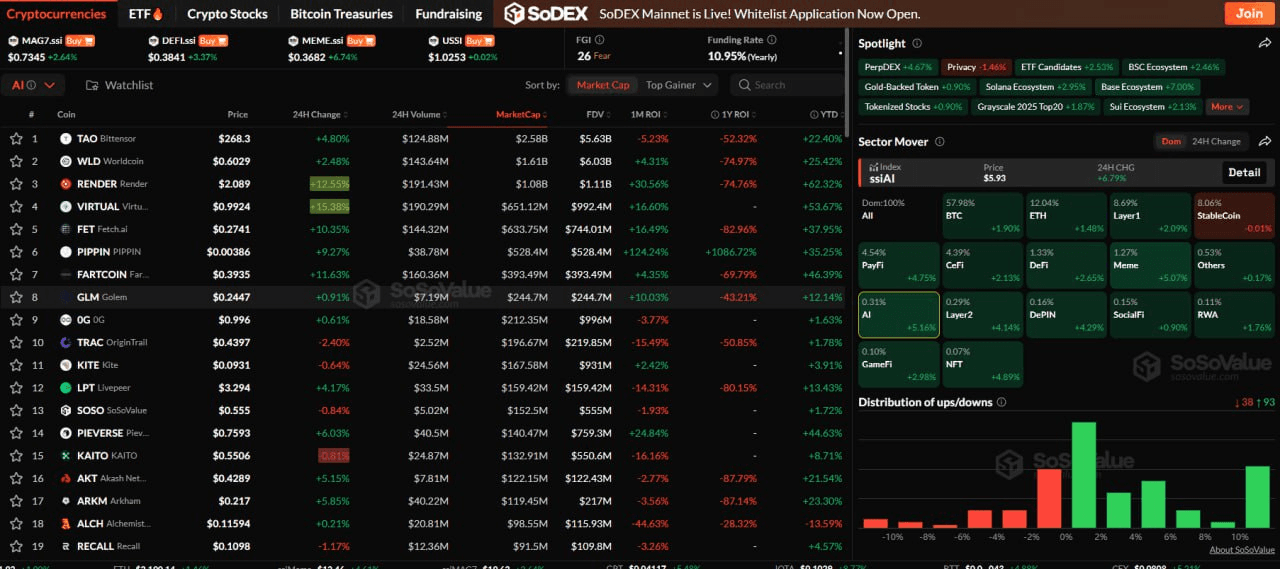Click the Sector Mover share arrow icon
This screenshot has width=1280, height=569.
point(1264,142)
